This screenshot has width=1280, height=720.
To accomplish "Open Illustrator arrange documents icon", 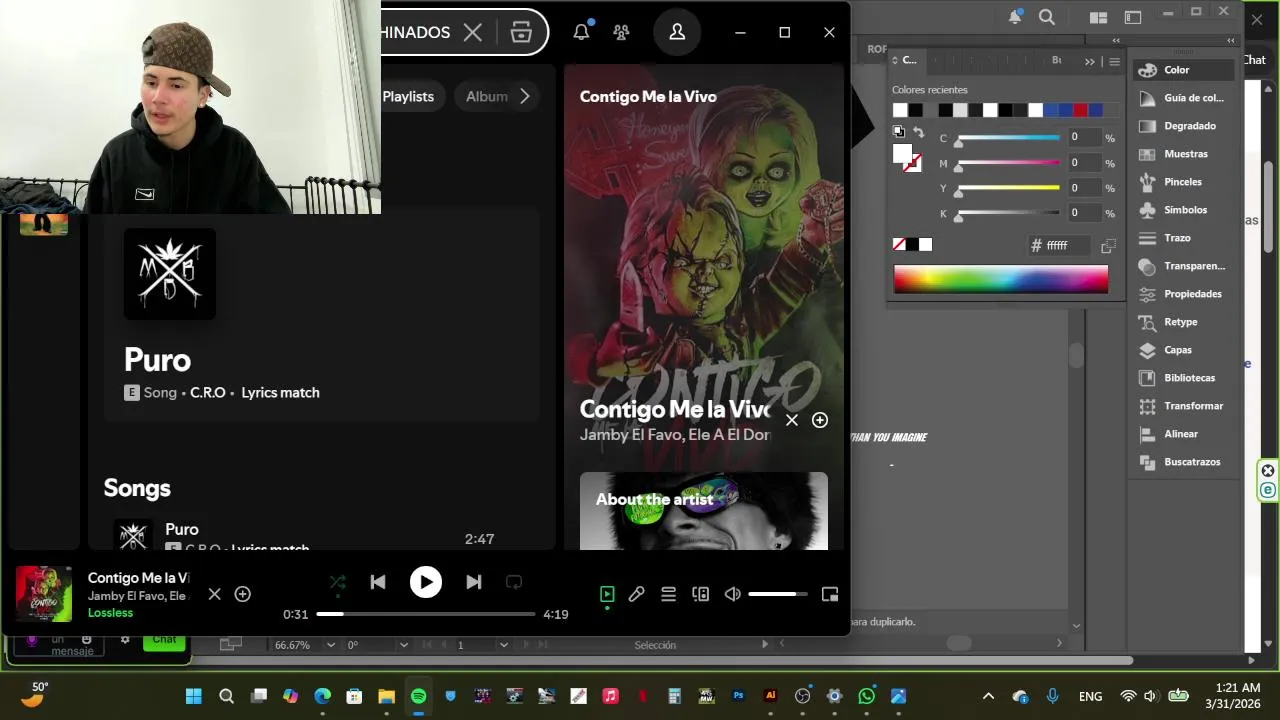I will pyautogui.click(x=1098, y=17).
